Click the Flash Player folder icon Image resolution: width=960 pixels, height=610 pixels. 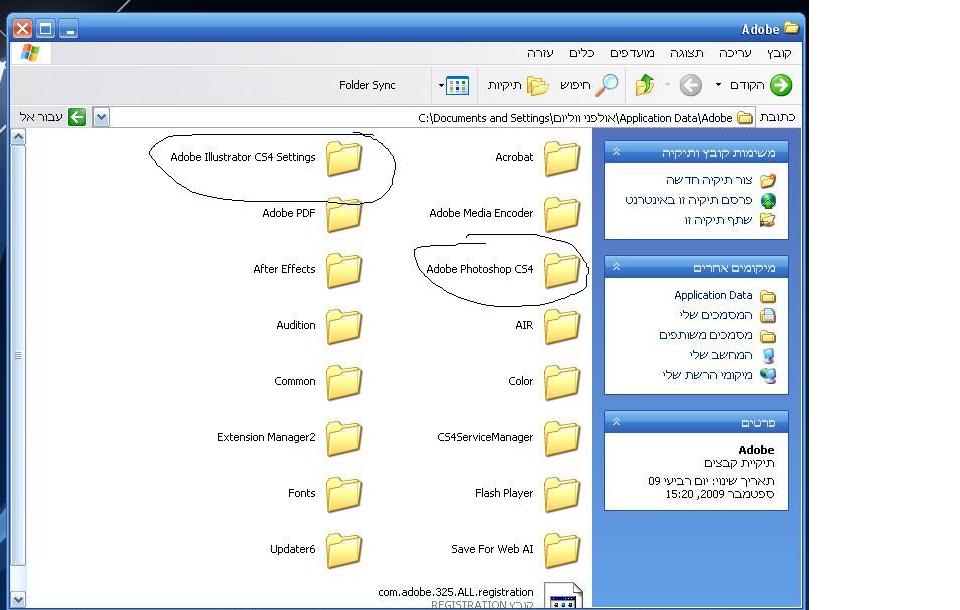pos(562,494)
